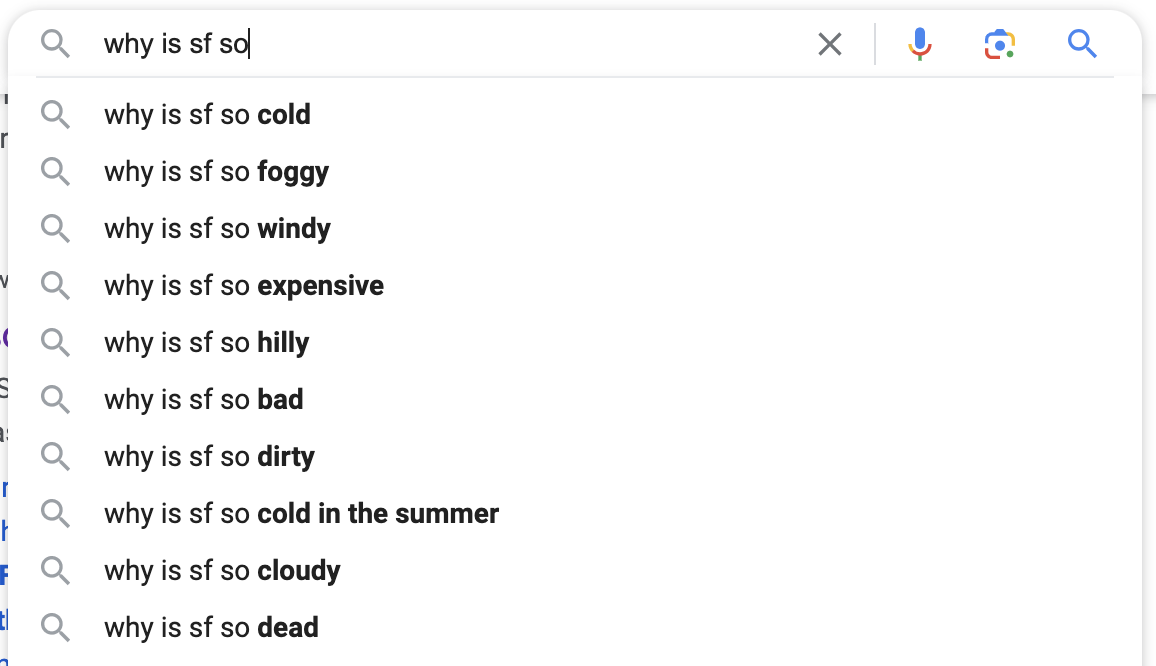Click magnifier icon beside "dead" suggestion
1156x666 pixels.
[56, 628]
